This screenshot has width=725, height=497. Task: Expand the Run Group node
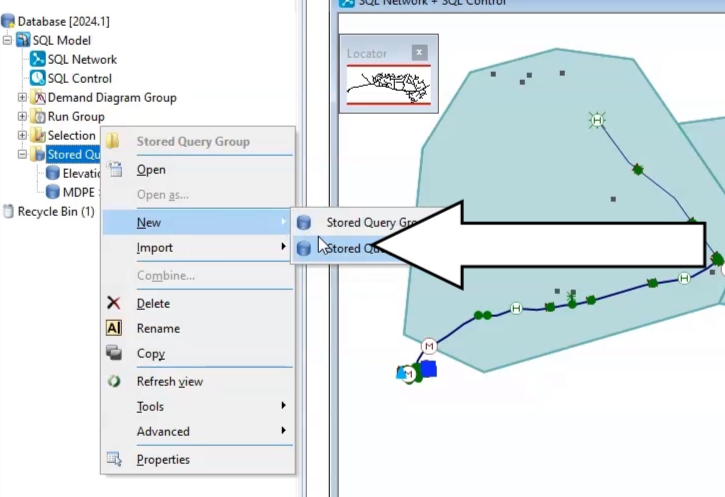(22, 117)
